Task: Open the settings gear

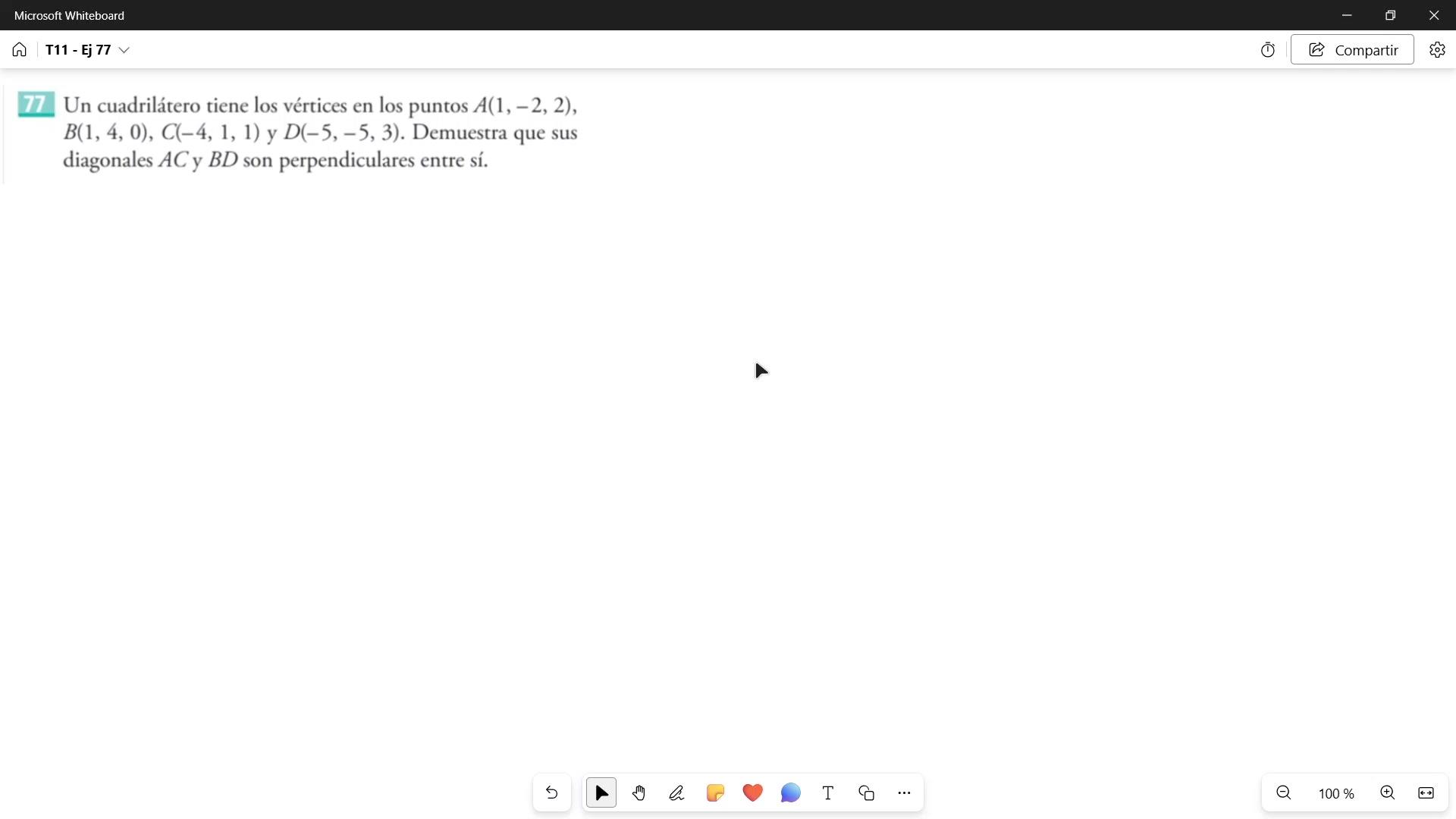Action: point(1437,50)
